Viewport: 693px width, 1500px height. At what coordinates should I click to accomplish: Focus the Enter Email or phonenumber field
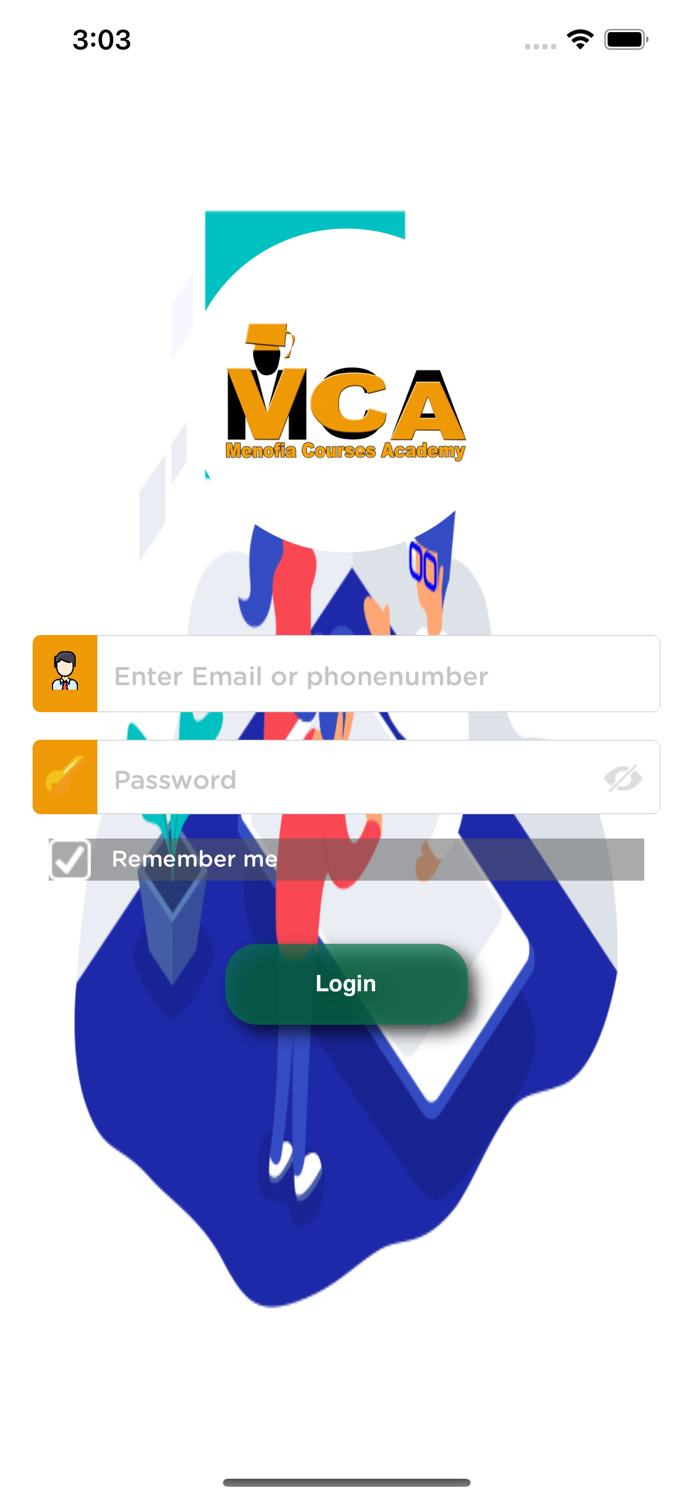coord(378,674)
